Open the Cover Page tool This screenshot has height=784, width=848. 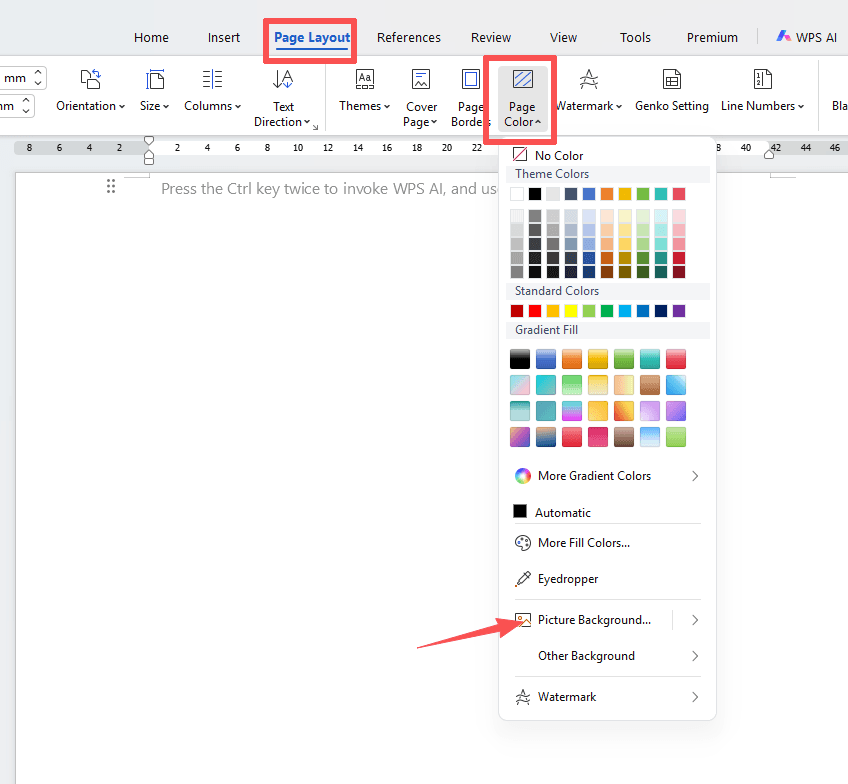(x=421, y=81)
